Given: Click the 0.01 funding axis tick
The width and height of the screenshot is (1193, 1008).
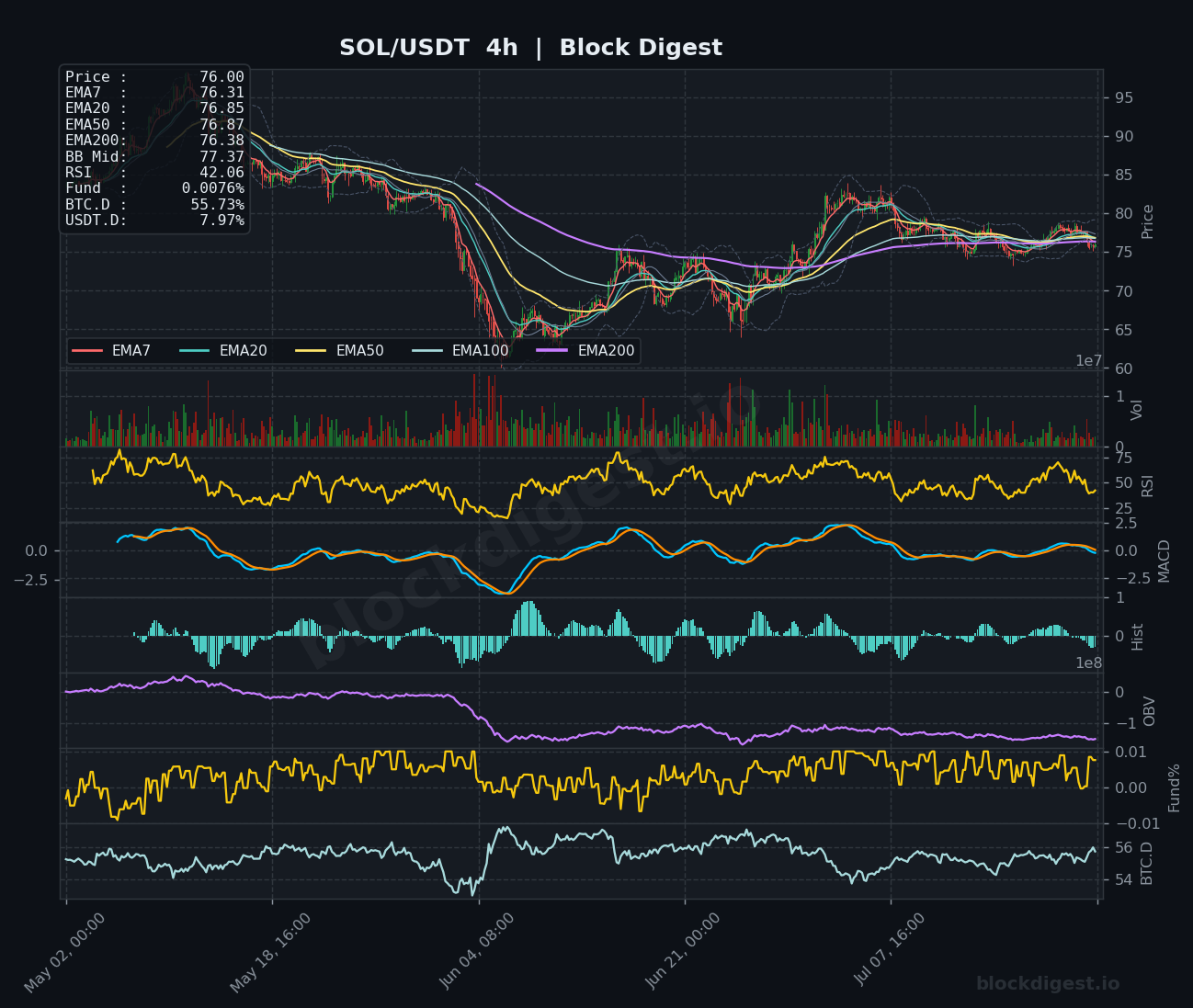Looking at the screenshot, I should (1131, 753).
